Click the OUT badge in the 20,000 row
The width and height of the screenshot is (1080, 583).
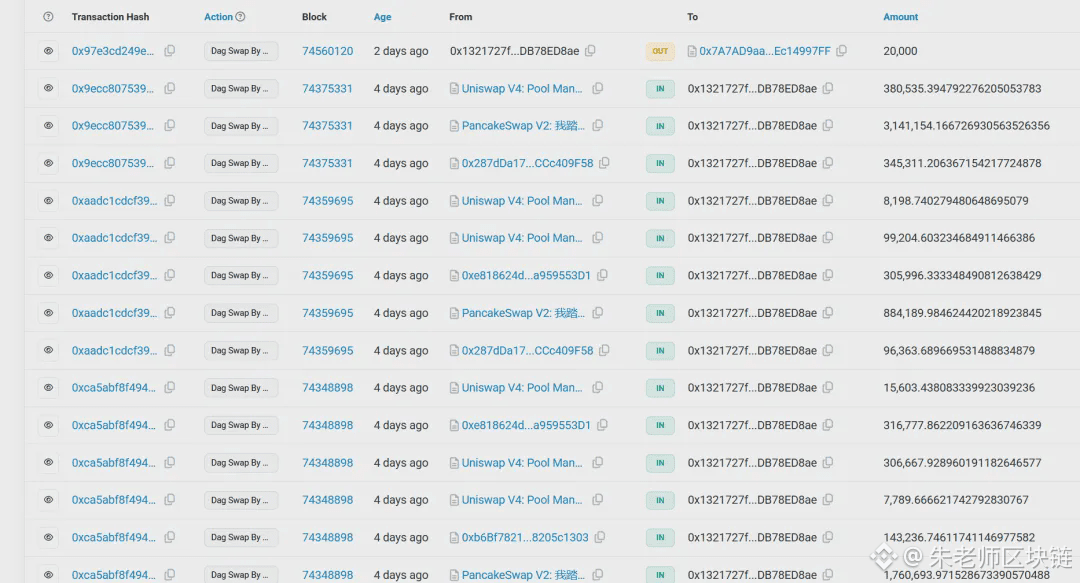(660, 51)
